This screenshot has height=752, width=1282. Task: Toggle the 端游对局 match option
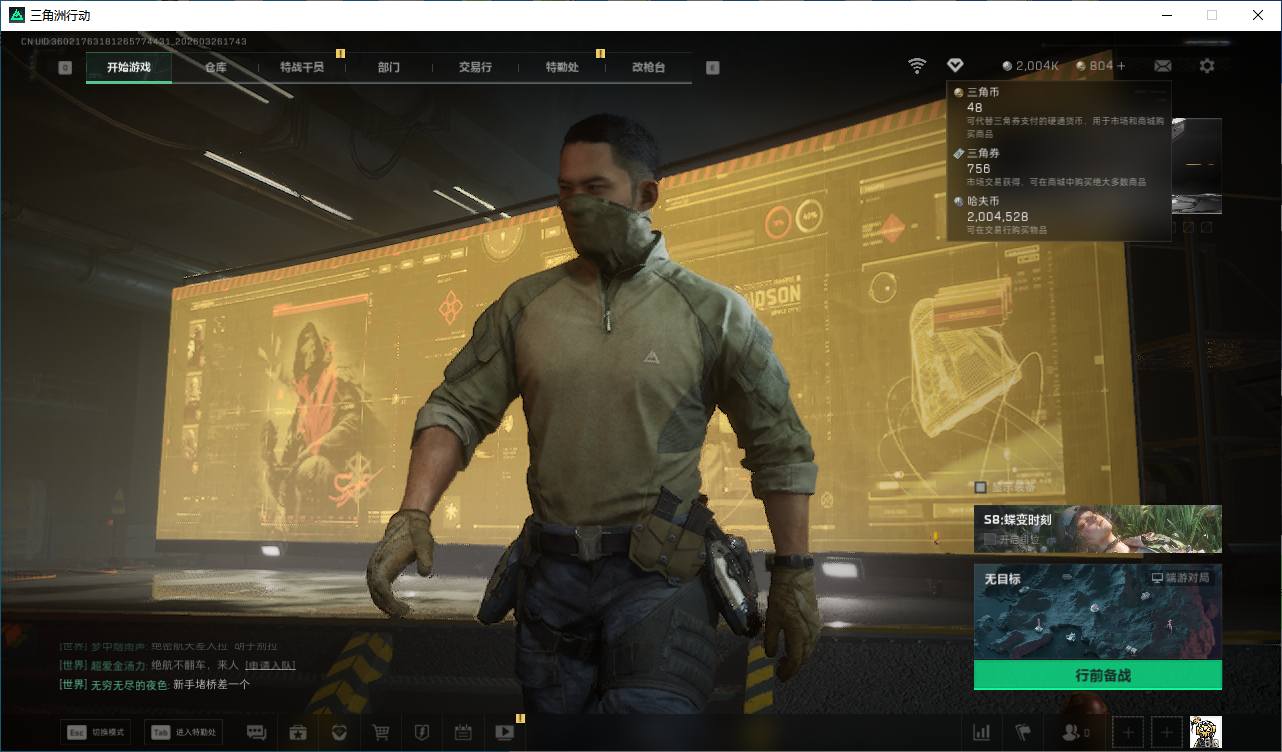[x=1180, y=578]
